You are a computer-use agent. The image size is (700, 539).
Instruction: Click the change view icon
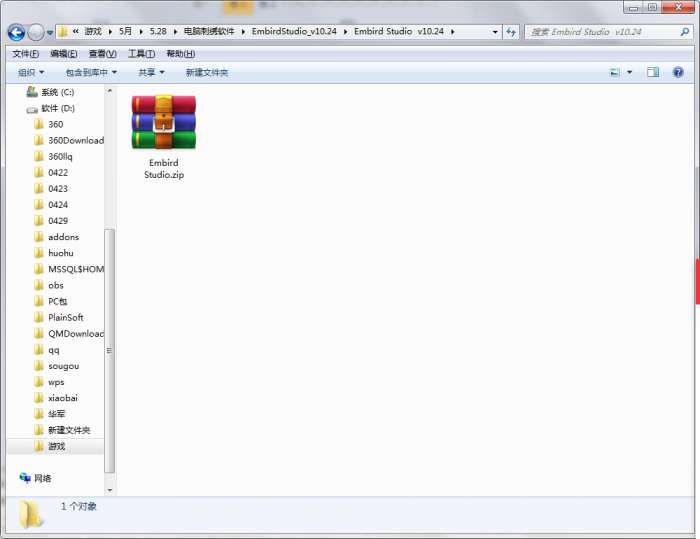tap(615, 72)
